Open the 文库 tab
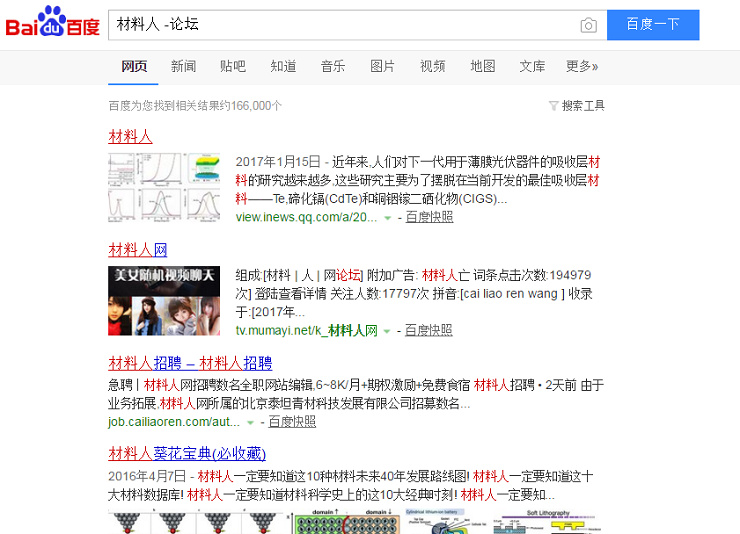This screenshot has height=534, width=740. (x=532, y=66)
